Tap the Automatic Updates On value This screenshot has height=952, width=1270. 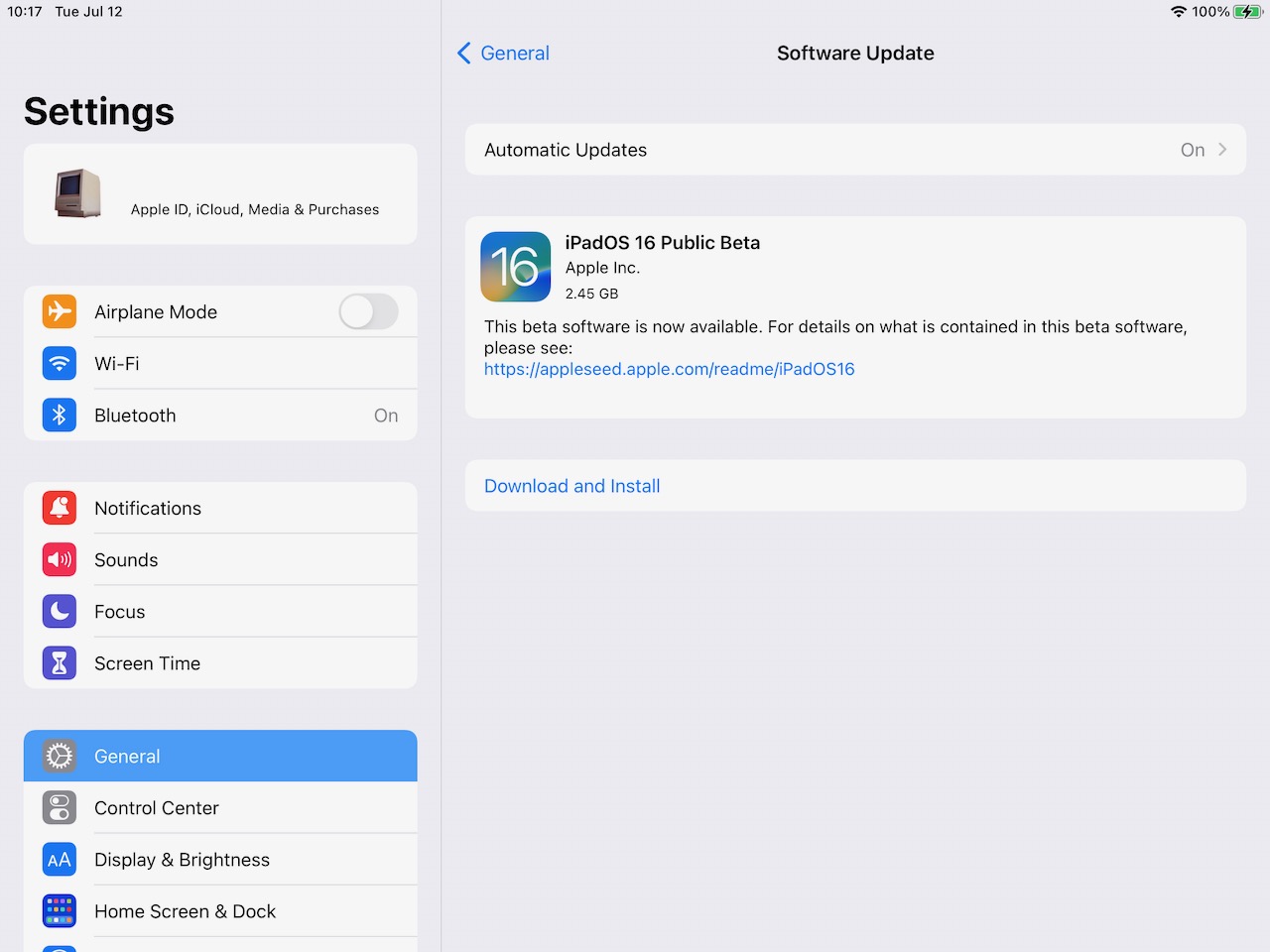(x=1193, y=150)
